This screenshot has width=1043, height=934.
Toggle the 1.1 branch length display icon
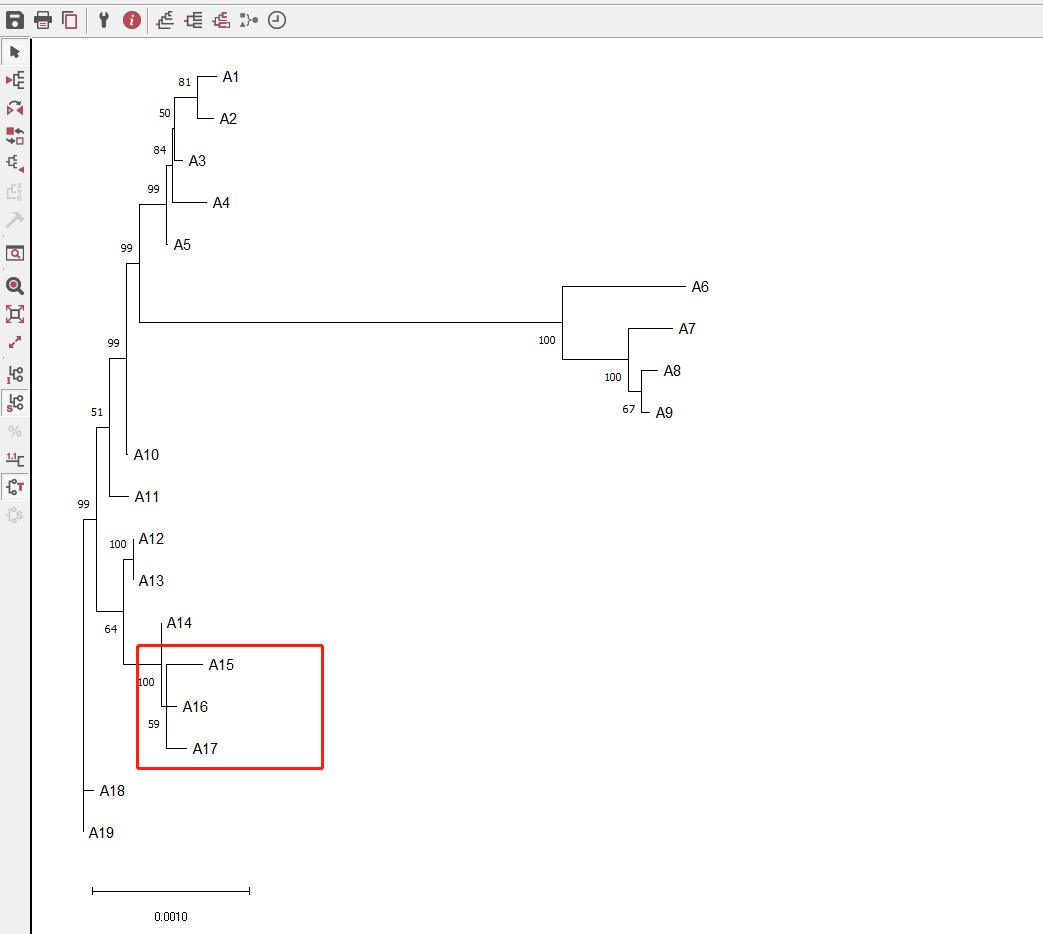[15, 459]
